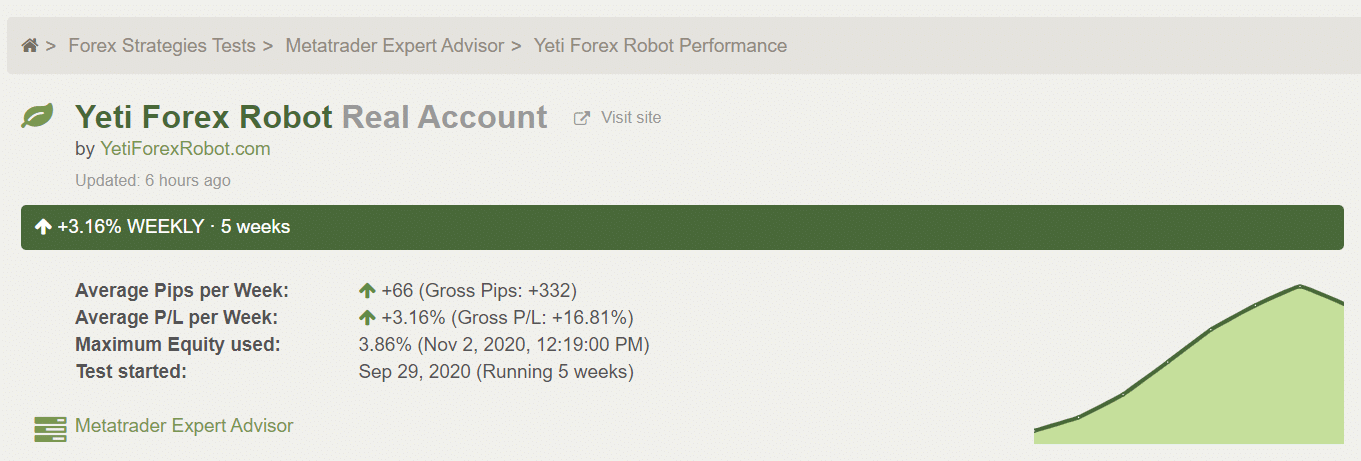This screenshot has width=1361, height=461.
Task: Click green arrow next to +66 pips
Action: [367, 291]
